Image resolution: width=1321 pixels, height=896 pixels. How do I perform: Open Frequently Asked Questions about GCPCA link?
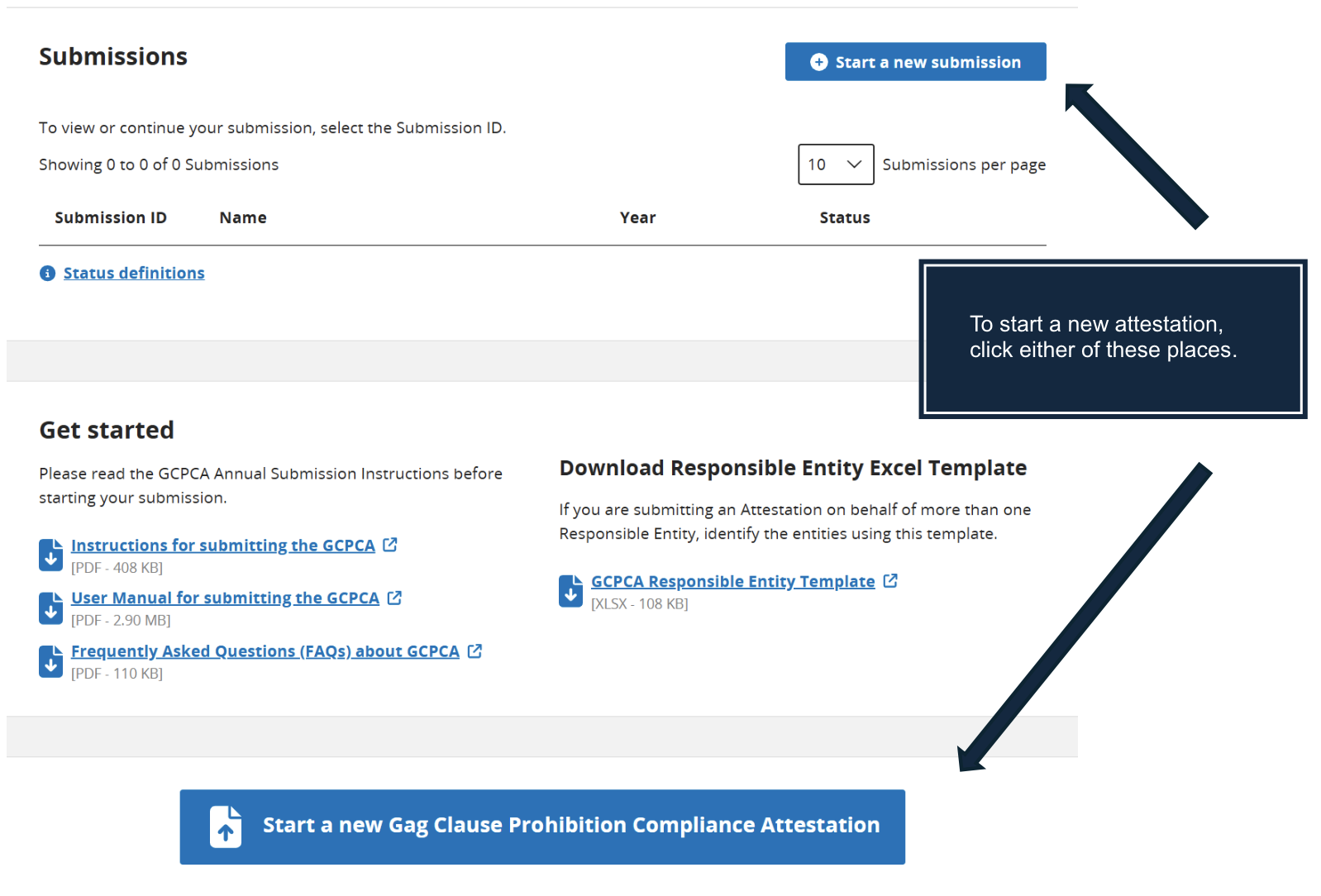pyautogui.click(x=265, y=651)
